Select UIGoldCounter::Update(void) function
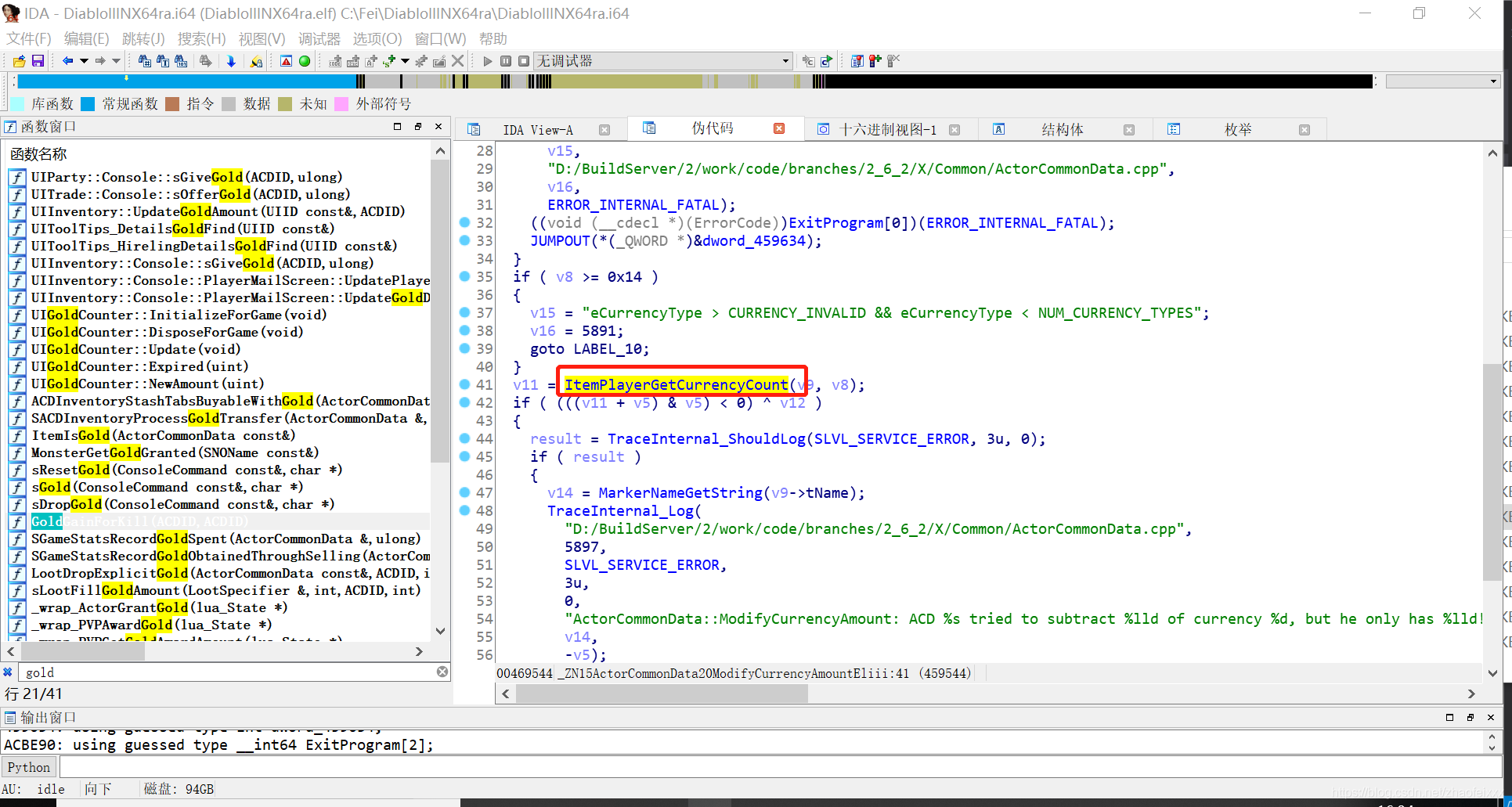 tap(135, 349)
